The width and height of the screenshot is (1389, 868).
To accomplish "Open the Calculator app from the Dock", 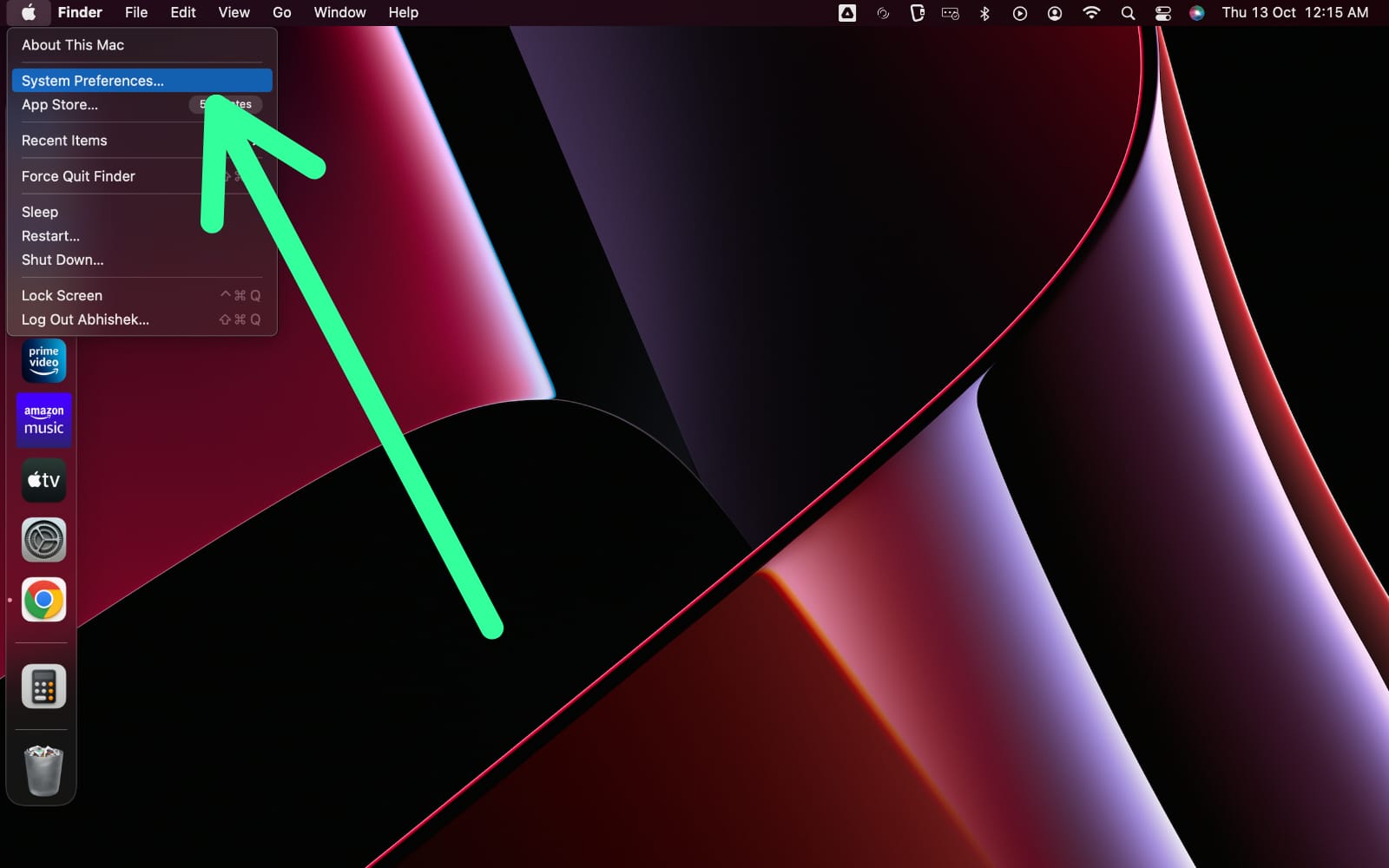I will tap(42, 686).
